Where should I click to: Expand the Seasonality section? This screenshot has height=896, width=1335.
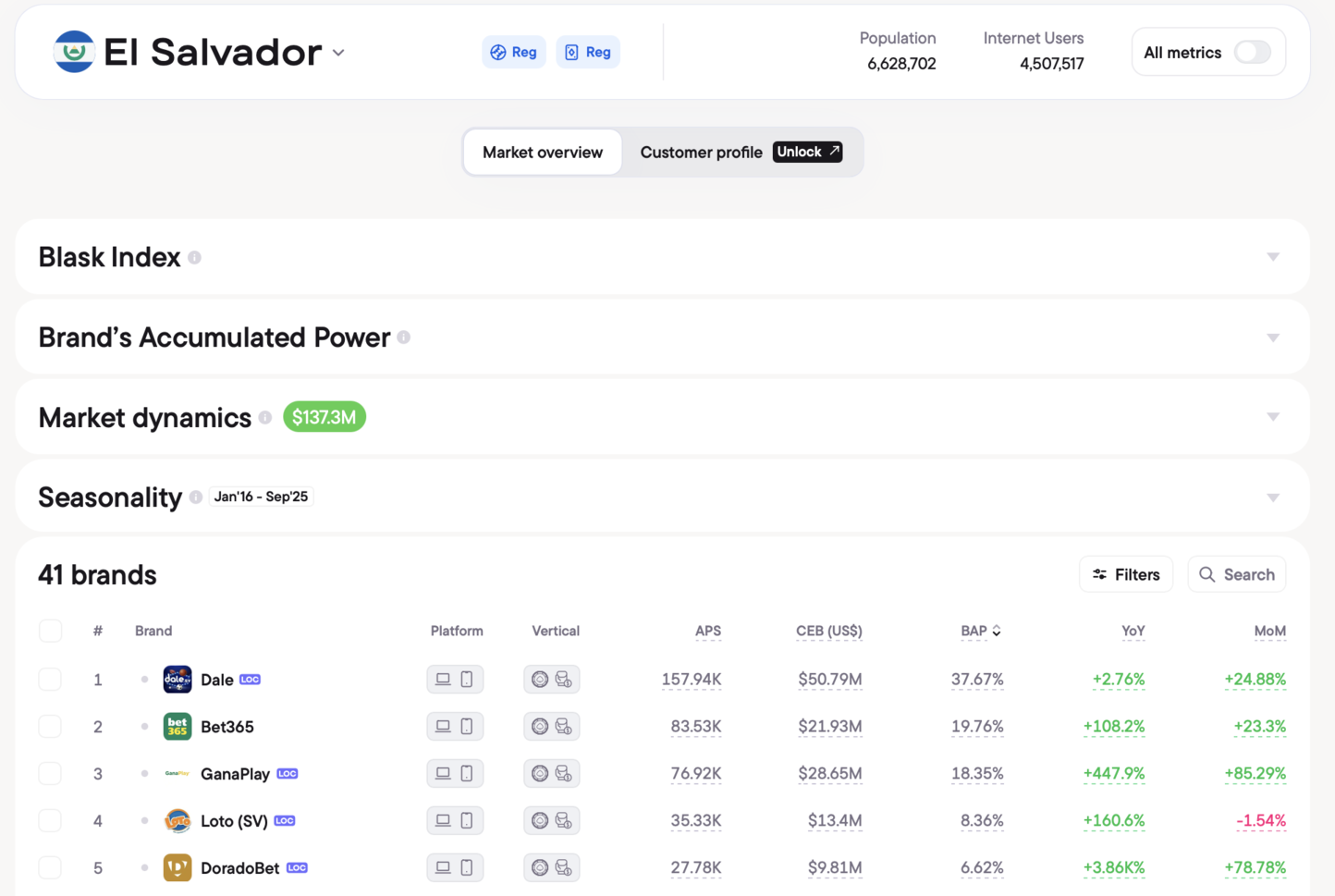point(1272,497)
